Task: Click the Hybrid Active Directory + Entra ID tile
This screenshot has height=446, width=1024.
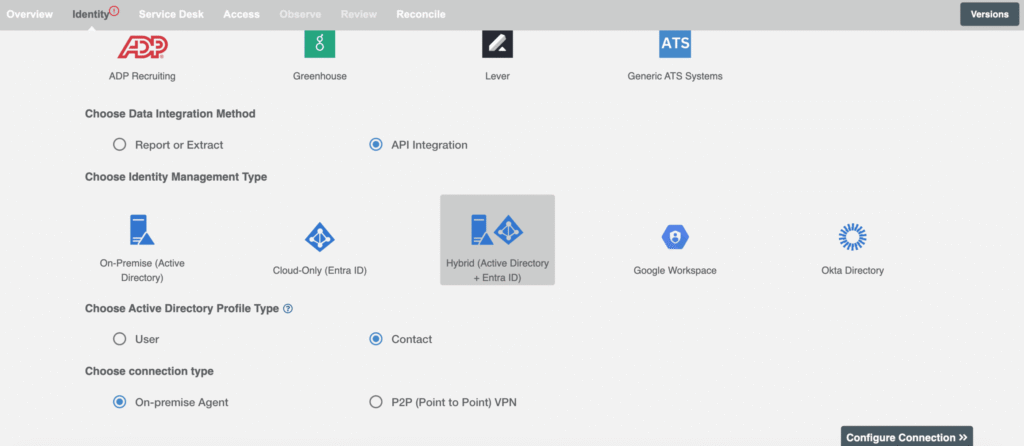Action: (498, 240)
